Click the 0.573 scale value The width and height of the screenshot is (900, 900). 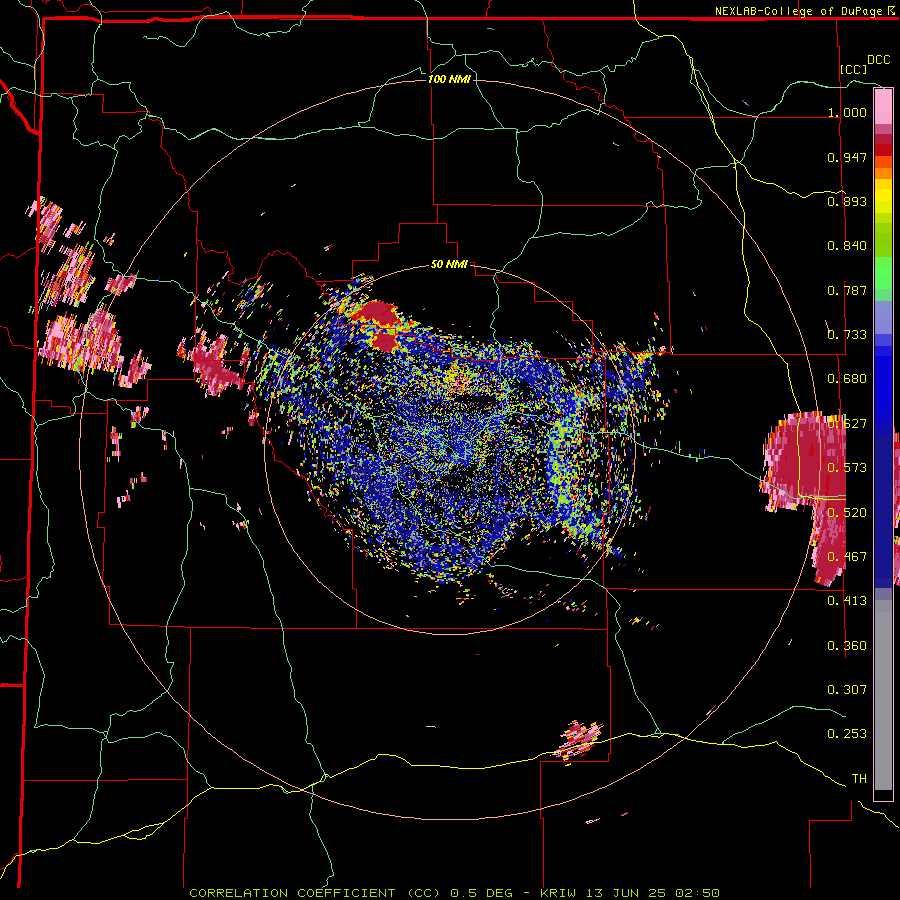point(847,468)
